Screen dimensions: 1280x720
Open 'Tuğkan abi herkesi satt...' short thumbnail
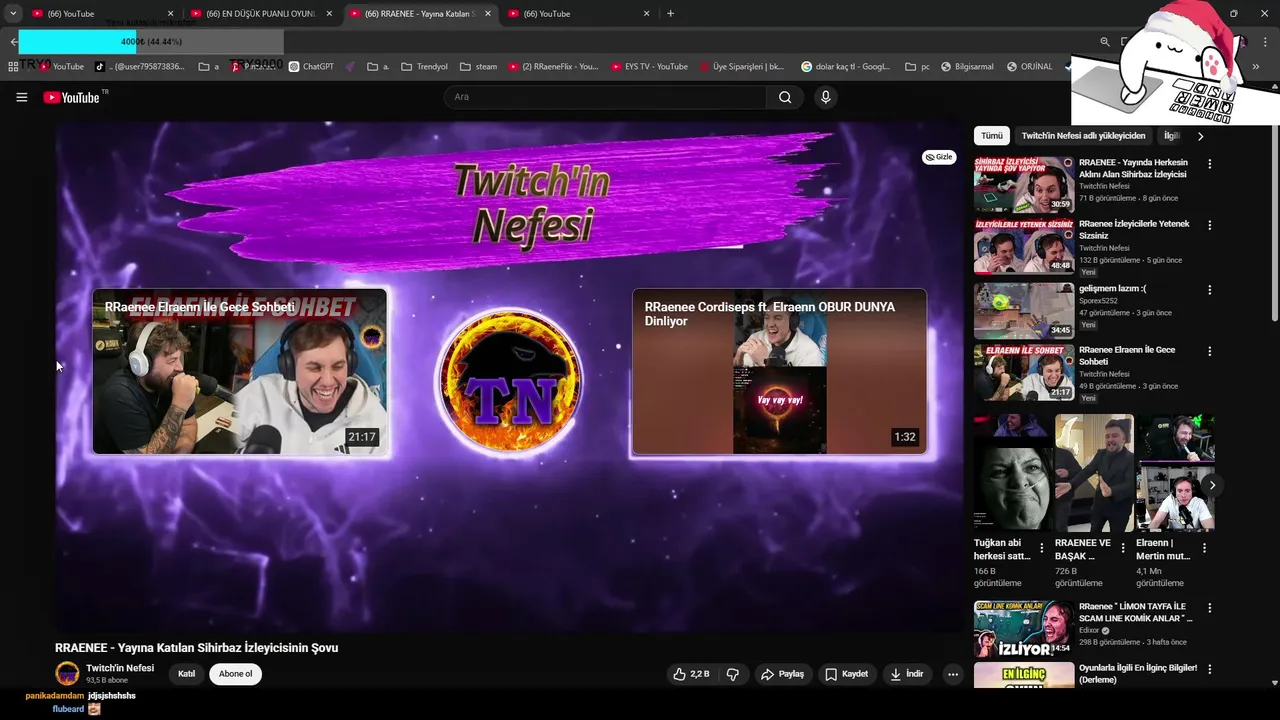pyautogui.click(x=1011, y=473)
